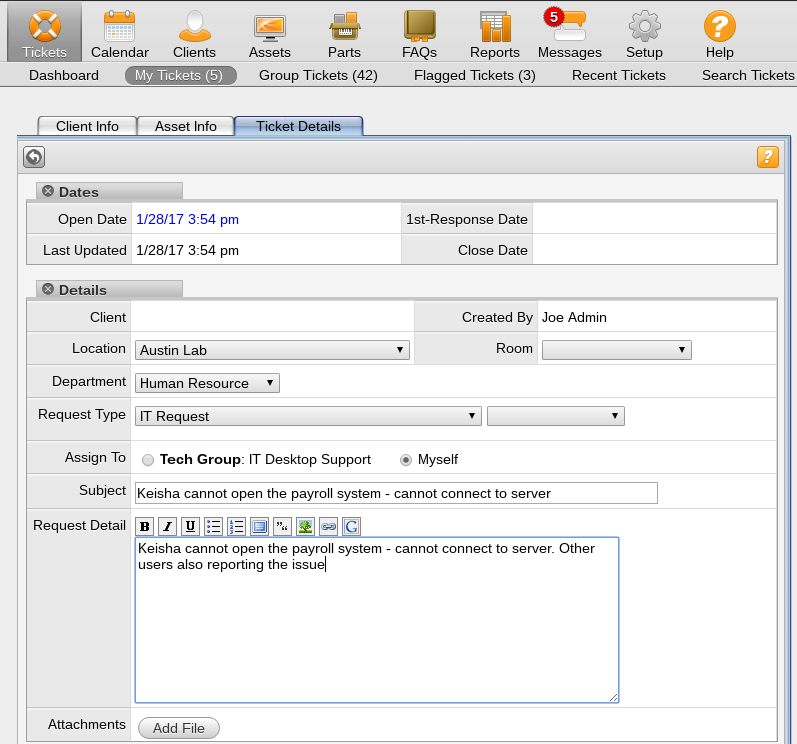Click the 1st-Response Date label
Image resolution: width=797 pixels, height=744 pixels.
point(467,220)
